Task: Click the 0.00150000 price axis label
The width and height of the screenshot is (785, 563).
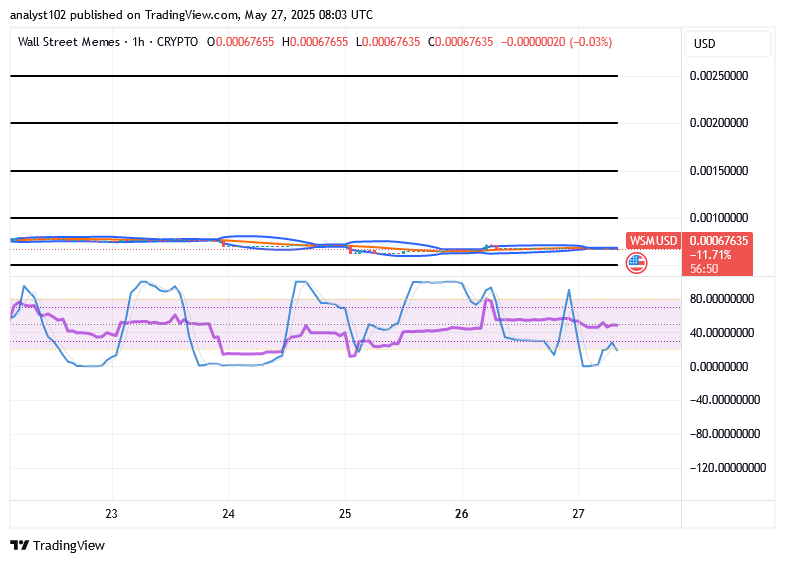Action: point(719,171)
